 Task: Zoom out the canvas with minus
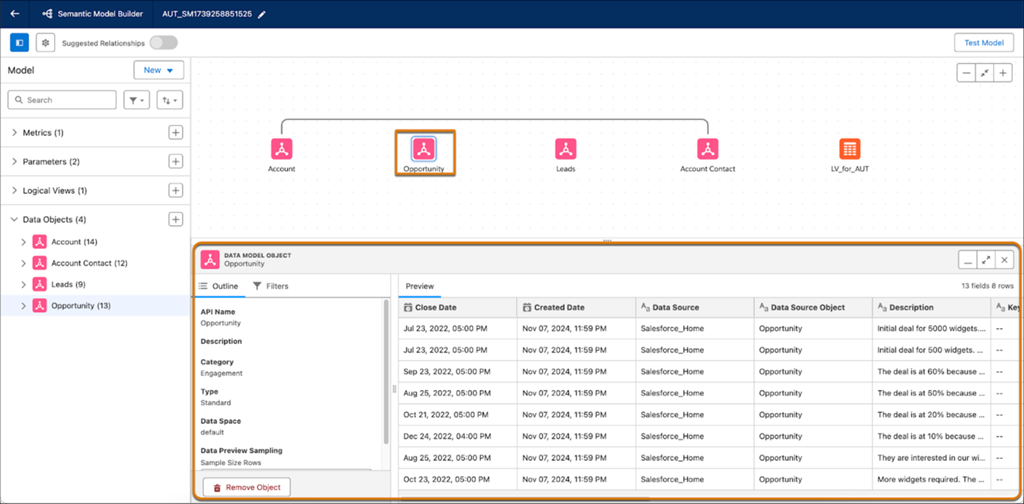click(x=967, y=73)
